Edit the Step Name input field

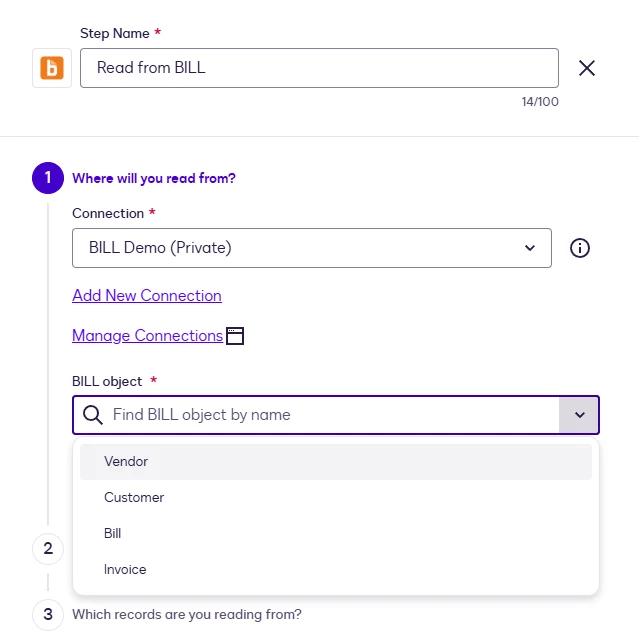[319, 68]
